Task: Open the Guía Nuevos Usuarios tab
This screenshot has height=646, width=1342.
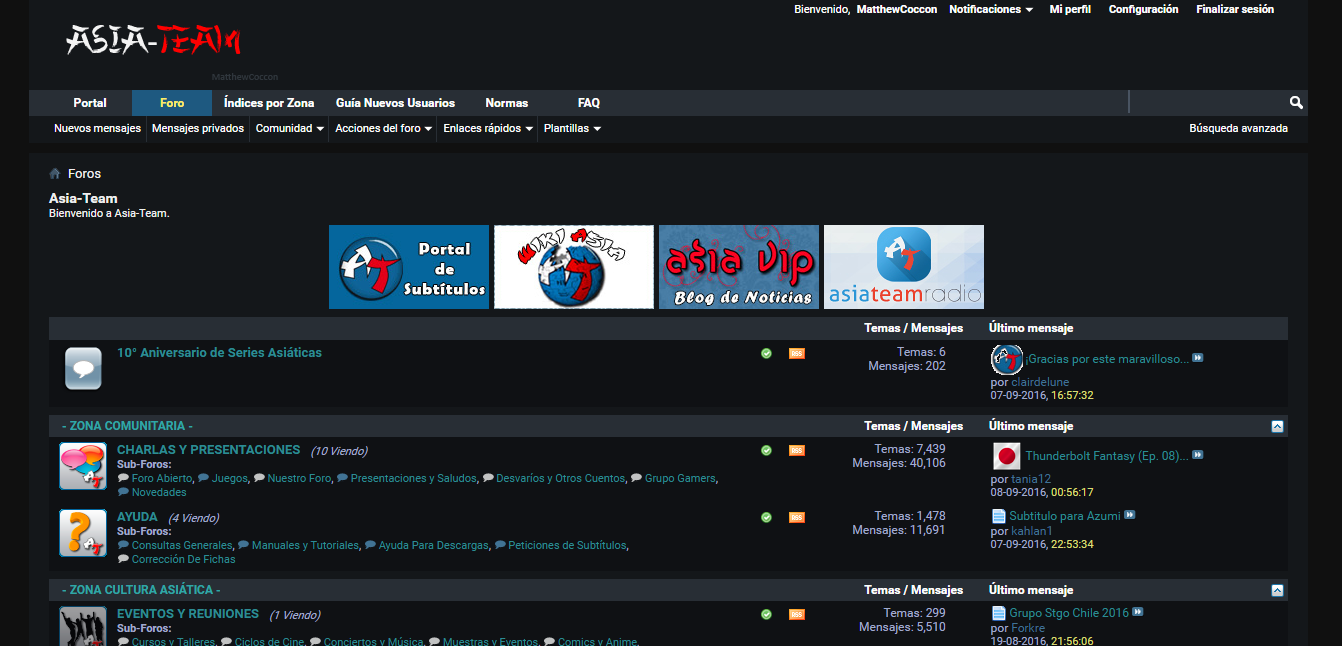Action: 395,103
